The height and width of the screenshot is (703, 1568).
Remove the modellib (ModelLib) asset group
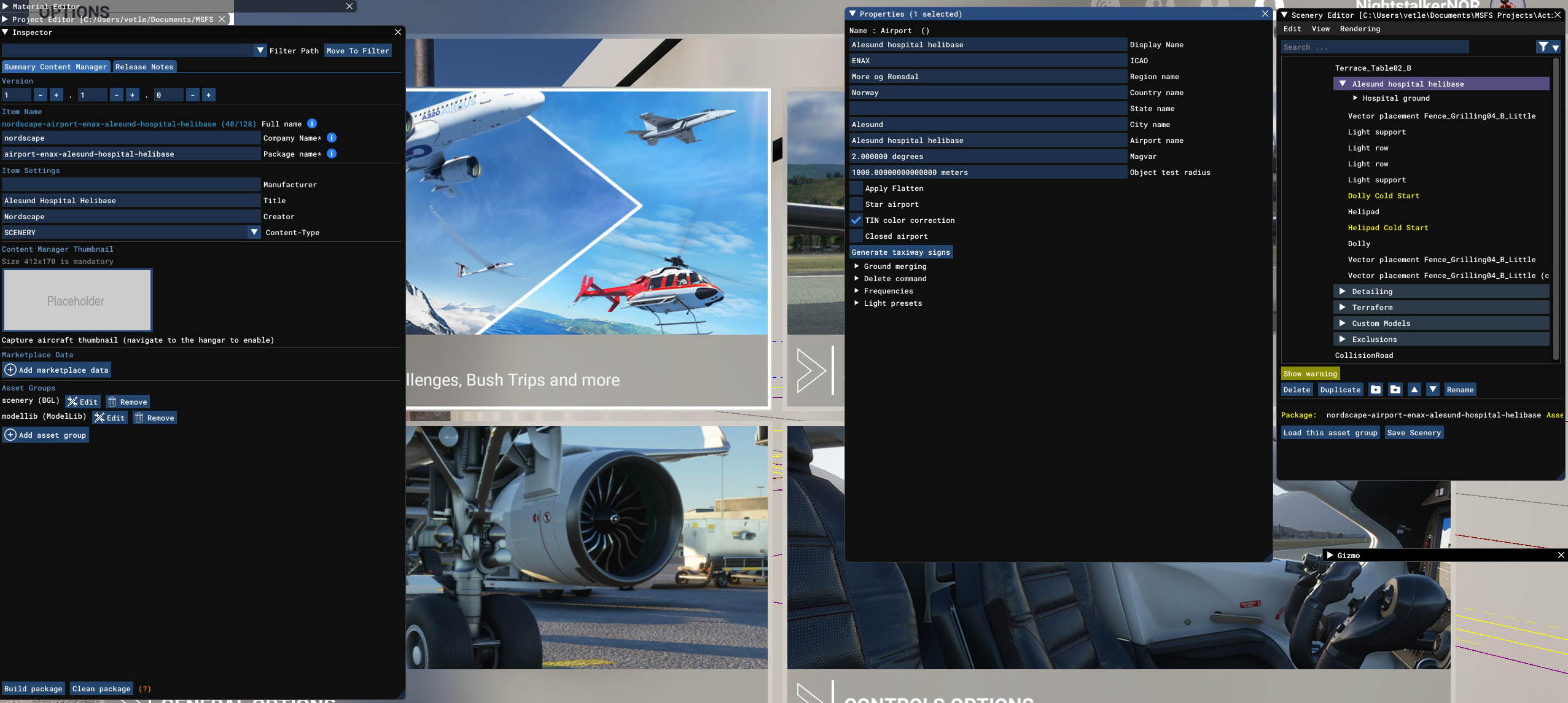[x=155, y=418]
